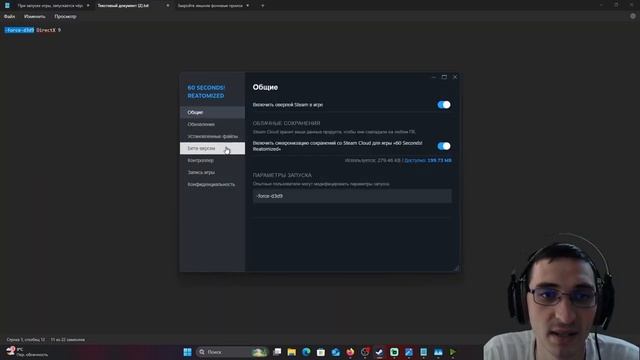640x360 pixels.
Task: Open the Конфиденциальность section
Action: pyautogui.click(x=212, y=184)
